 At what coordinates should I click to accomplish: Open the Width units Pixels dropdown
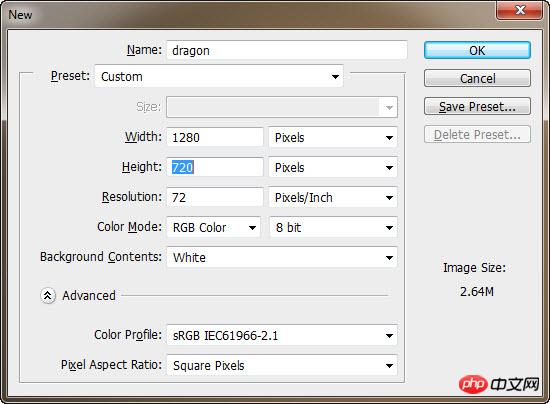[x=333, y=137]
